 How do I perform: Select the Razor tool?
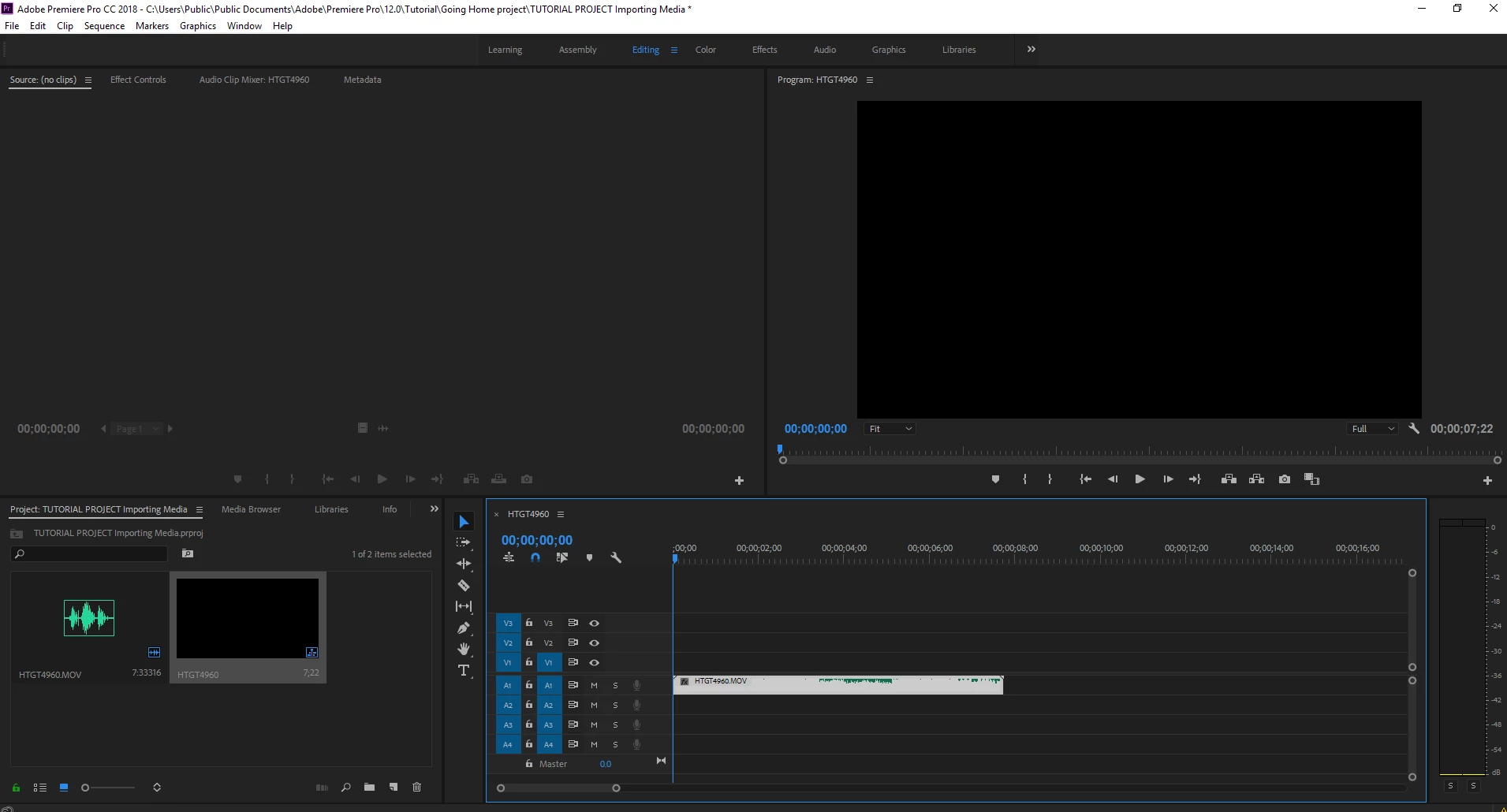click(x=464, y=585)
